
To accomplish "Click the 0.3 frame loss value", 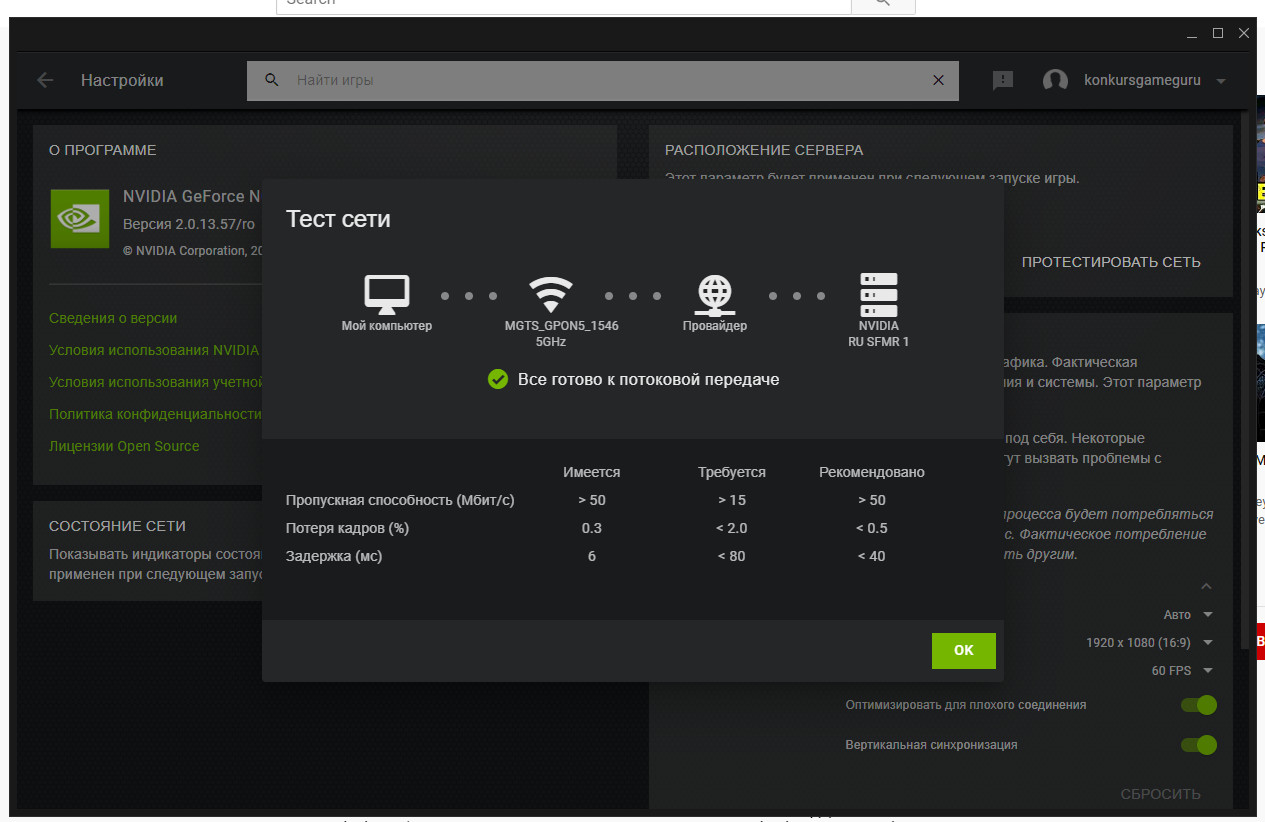I will point(592,528).
